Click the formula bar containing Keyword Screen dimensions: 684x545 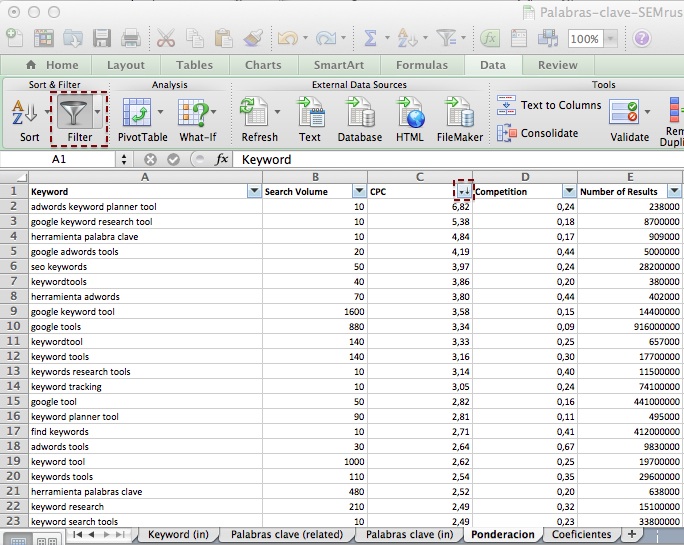click(x=458, y=159)
